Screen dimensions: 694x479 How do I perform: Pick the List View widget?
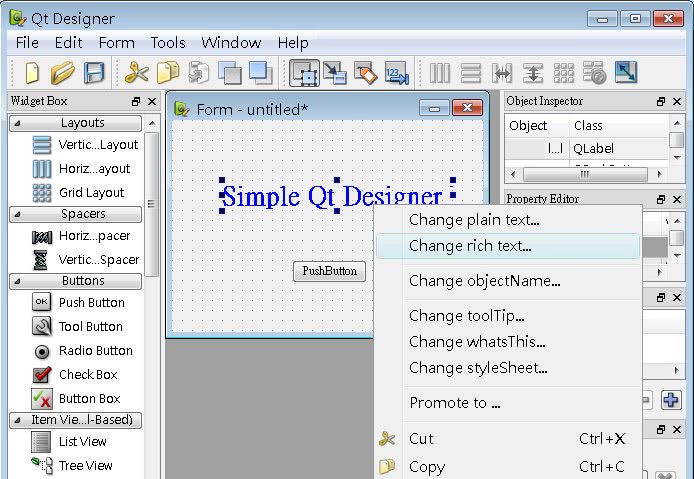[x=69, y=442]
